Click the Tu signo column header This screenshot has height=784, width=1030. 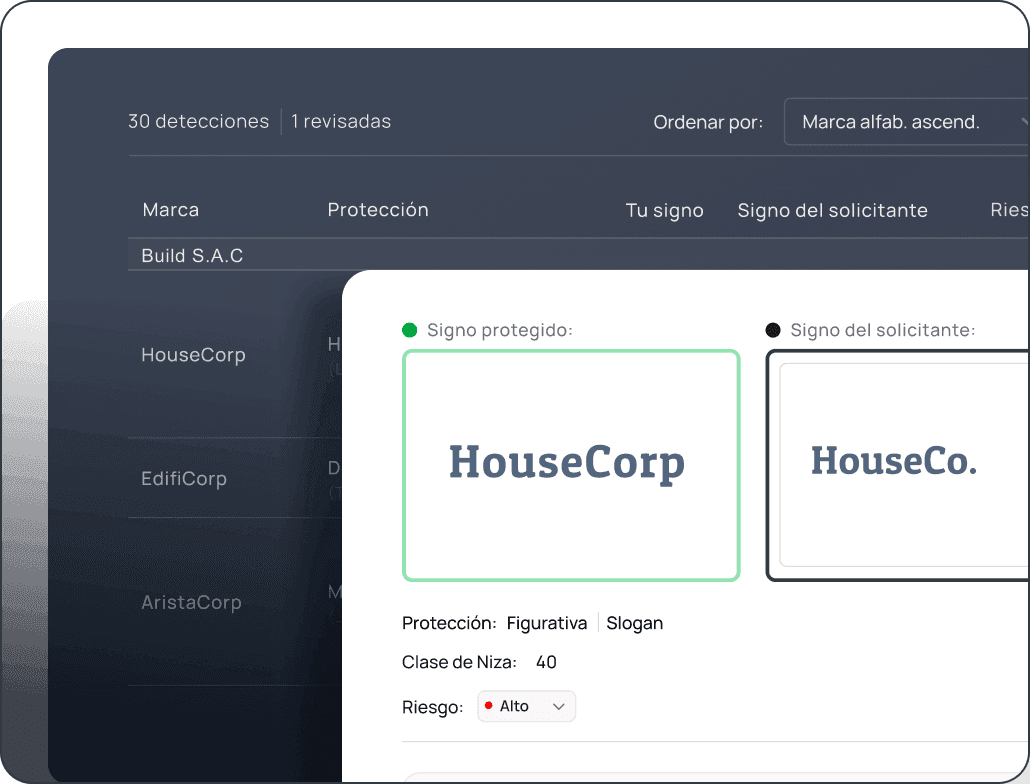pyautogui.click(x=664, y=210)
